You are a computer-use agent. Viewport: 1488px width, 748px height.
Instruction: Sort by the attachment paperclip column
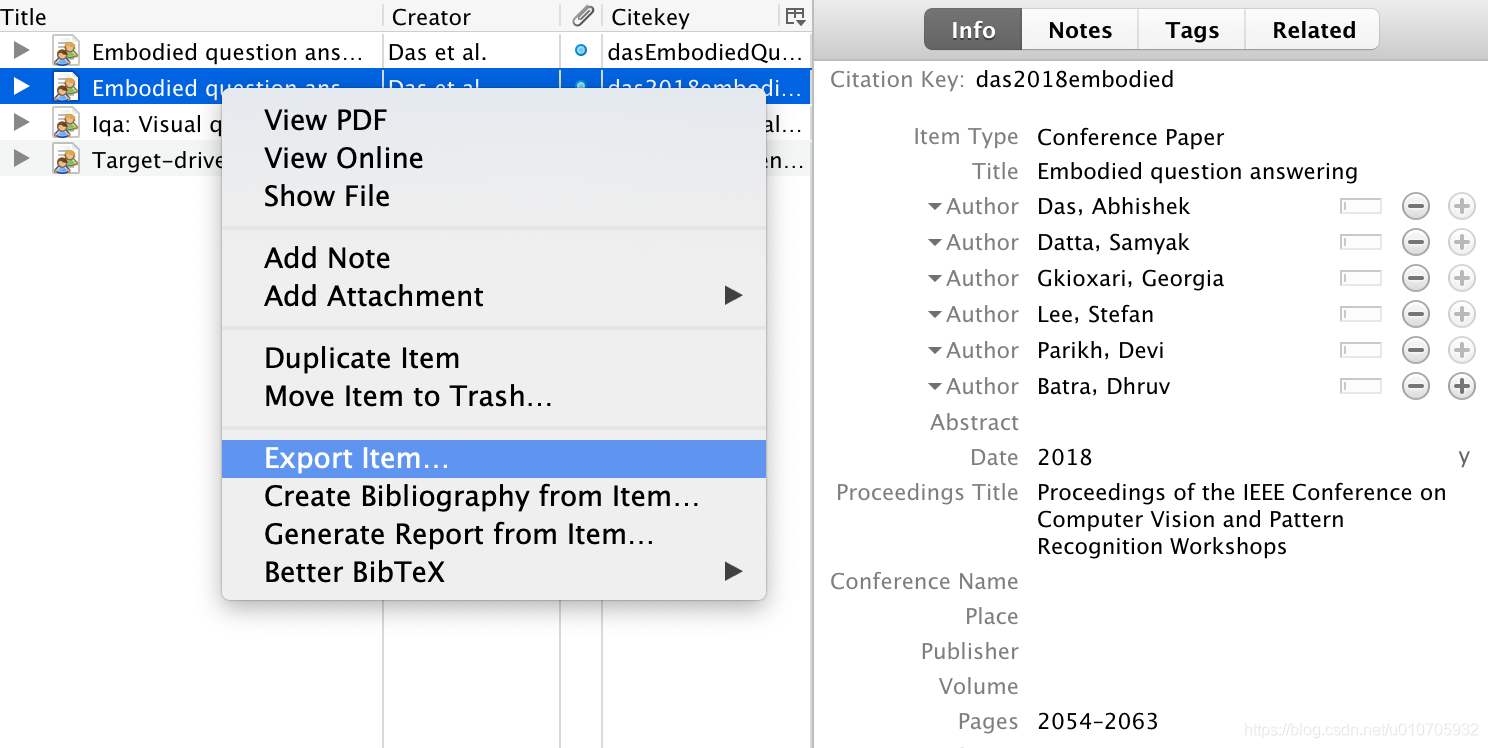(x=582, y=16)
